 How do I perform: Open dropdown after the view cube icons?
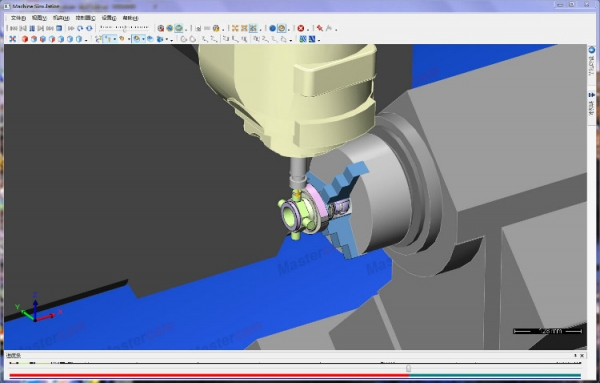(x=86, y=40)
